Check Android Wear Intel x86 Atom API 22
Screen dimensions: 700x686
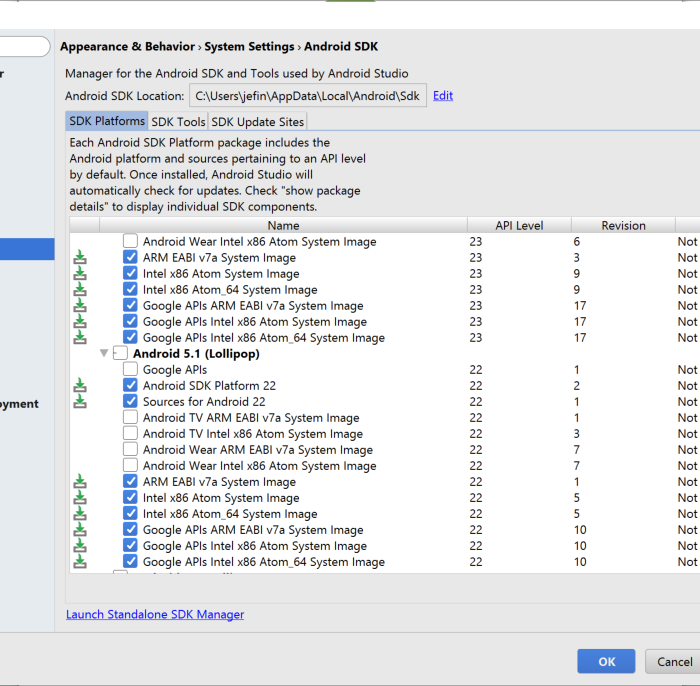tap(130, 466)
